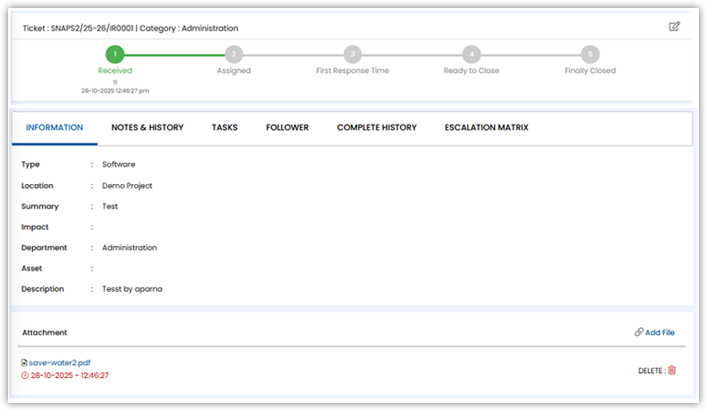Open the save-water2.pdf attachment link
The image size is (707, 411).
pyautogui.click(x=60, y=363)
